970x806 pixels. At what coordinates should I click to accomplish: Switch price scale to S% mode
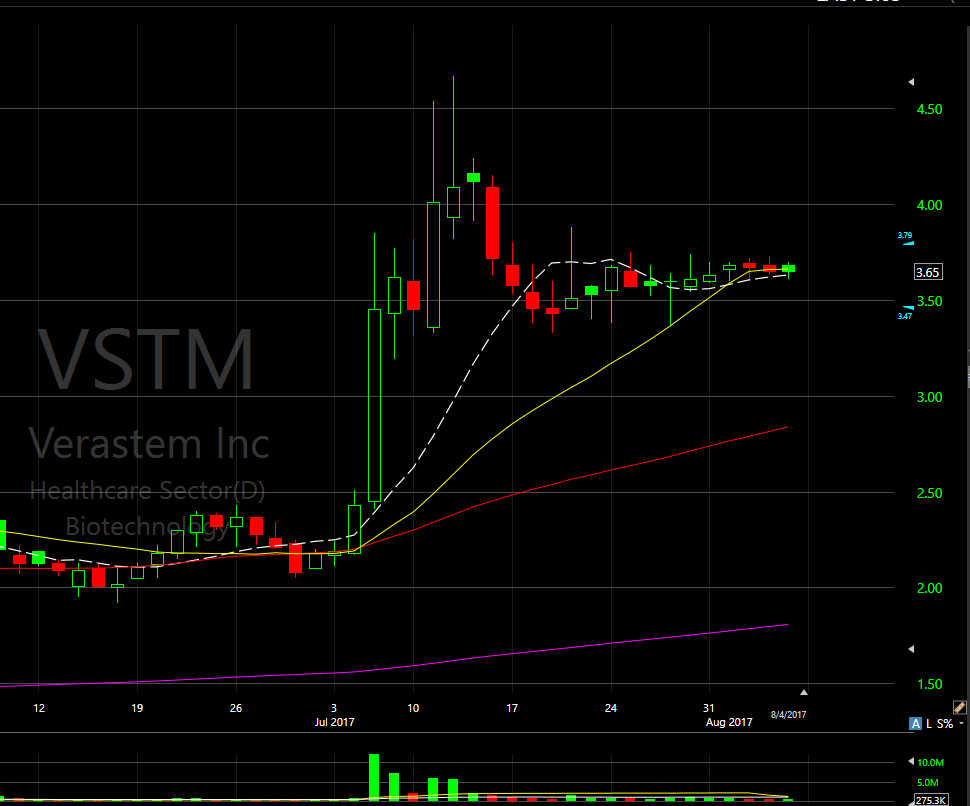945,724
